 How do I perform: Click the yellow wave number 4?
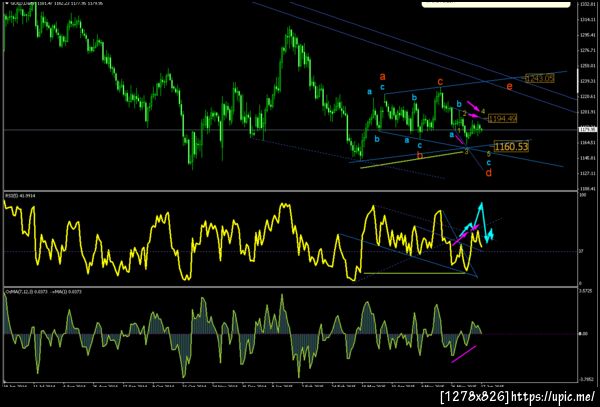coord(483,111)
